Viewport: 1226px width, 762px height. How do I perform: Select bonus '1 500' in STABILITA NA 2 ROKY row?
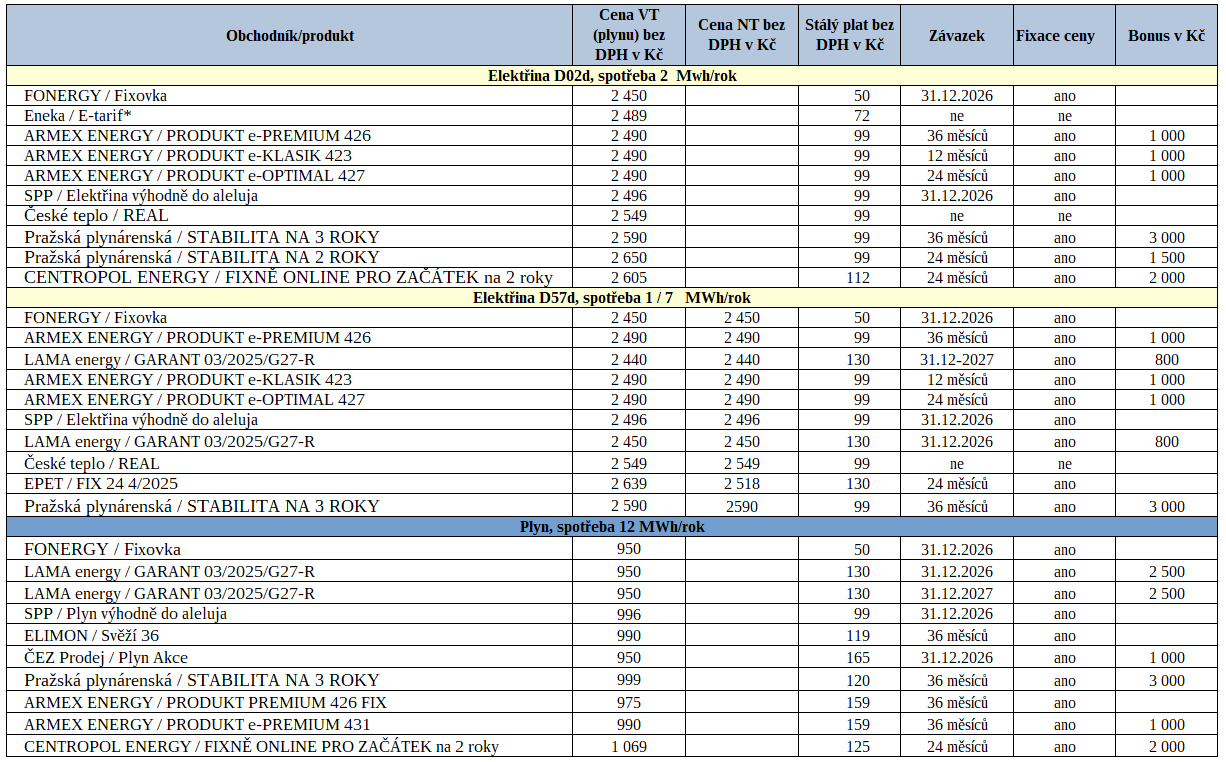1166,258
